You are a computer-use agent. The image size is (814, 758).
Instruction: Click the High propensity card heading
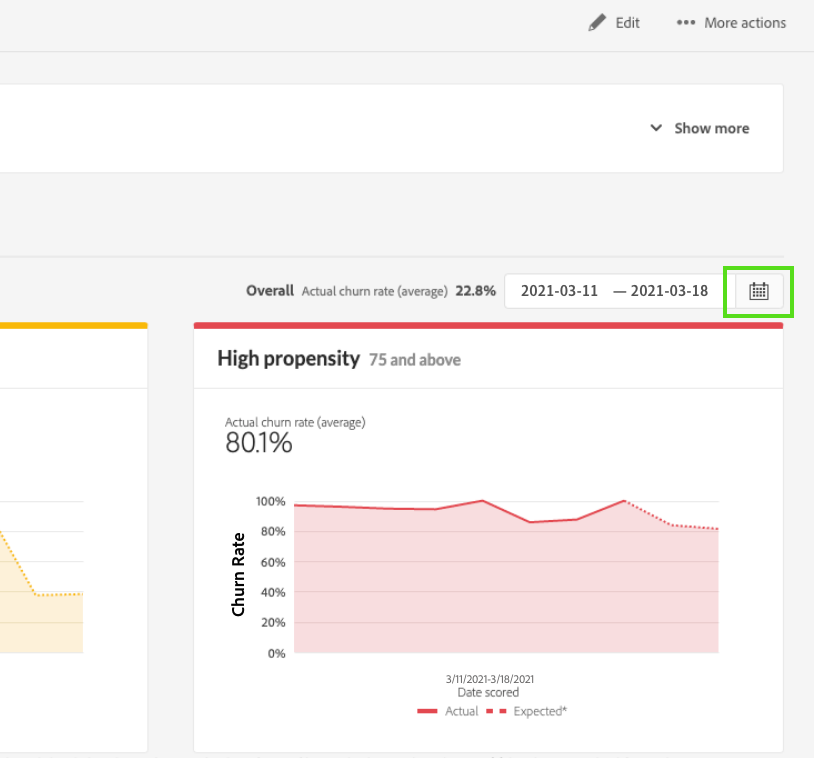click(x=288, y=359)
